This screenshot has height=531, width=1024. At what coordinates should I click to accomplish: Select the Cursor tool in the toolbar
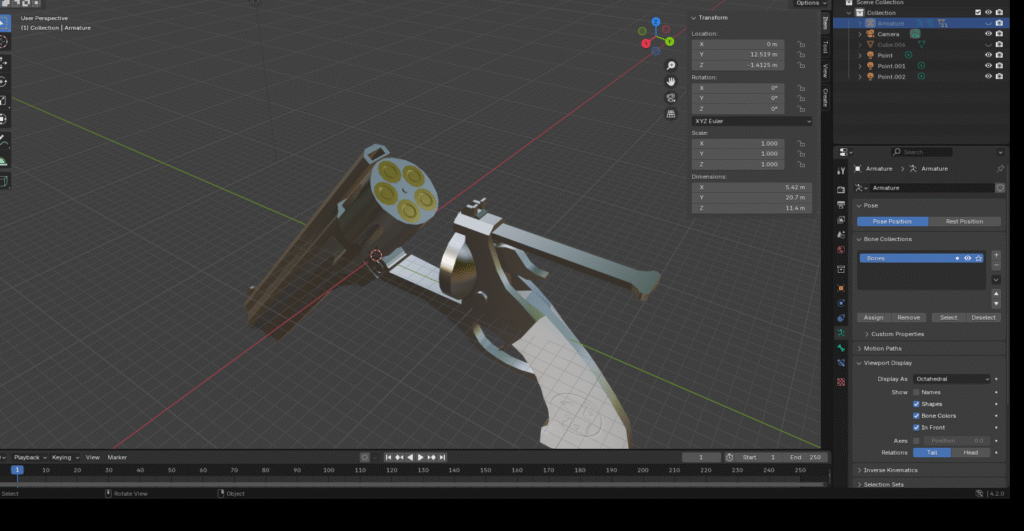coord(3,43)
